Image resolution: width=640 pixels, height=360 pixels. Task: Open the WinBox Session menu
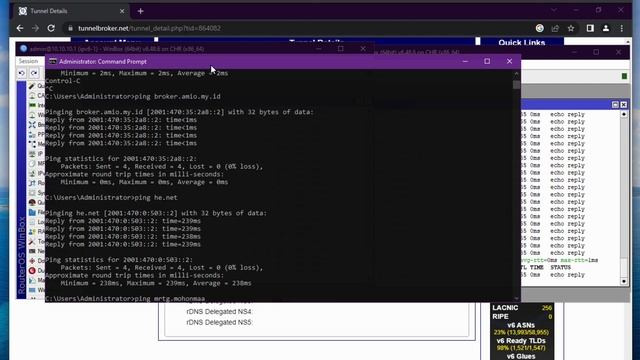[28, 61]
